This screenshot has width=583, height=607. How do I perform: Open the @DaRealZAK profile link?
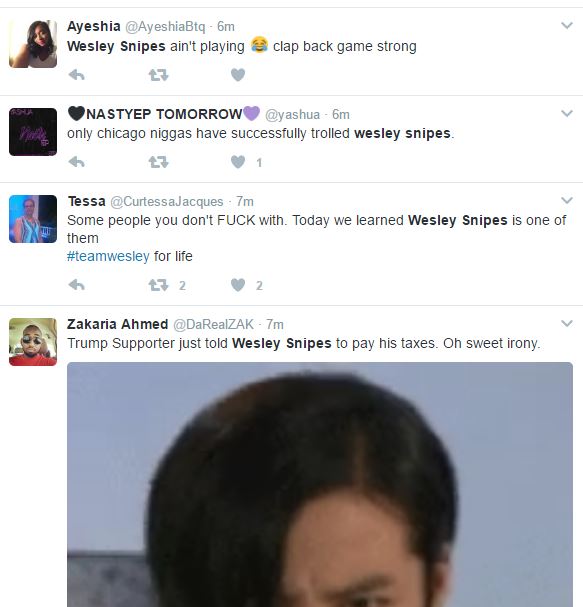[213, 324]
